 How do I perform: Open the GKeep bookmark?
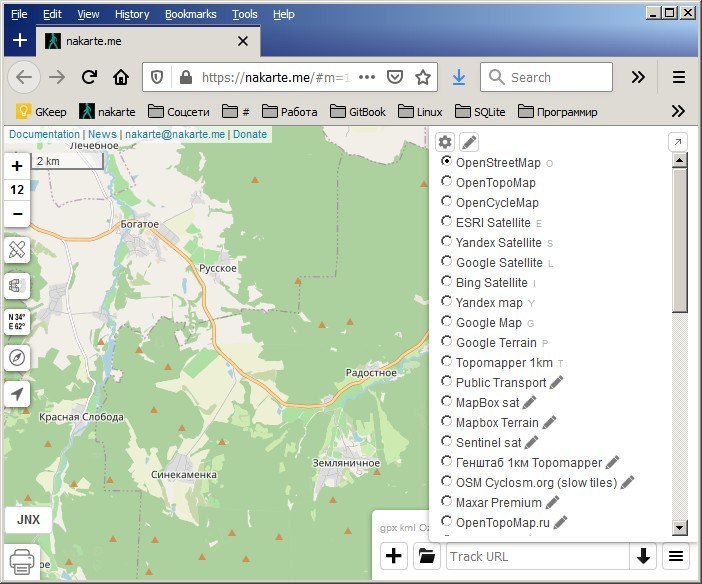[41, 112]
